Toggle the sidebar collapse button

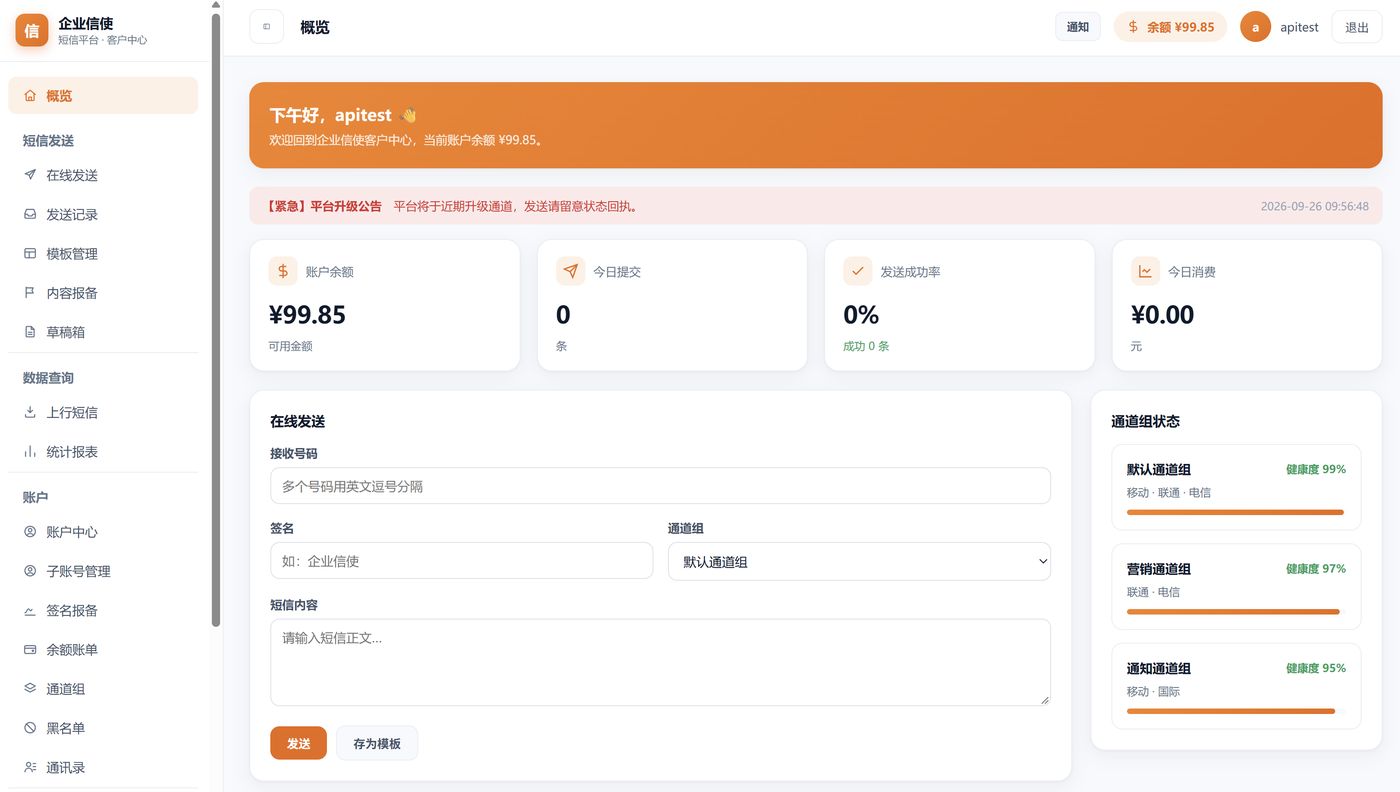(x=267, y=27)
